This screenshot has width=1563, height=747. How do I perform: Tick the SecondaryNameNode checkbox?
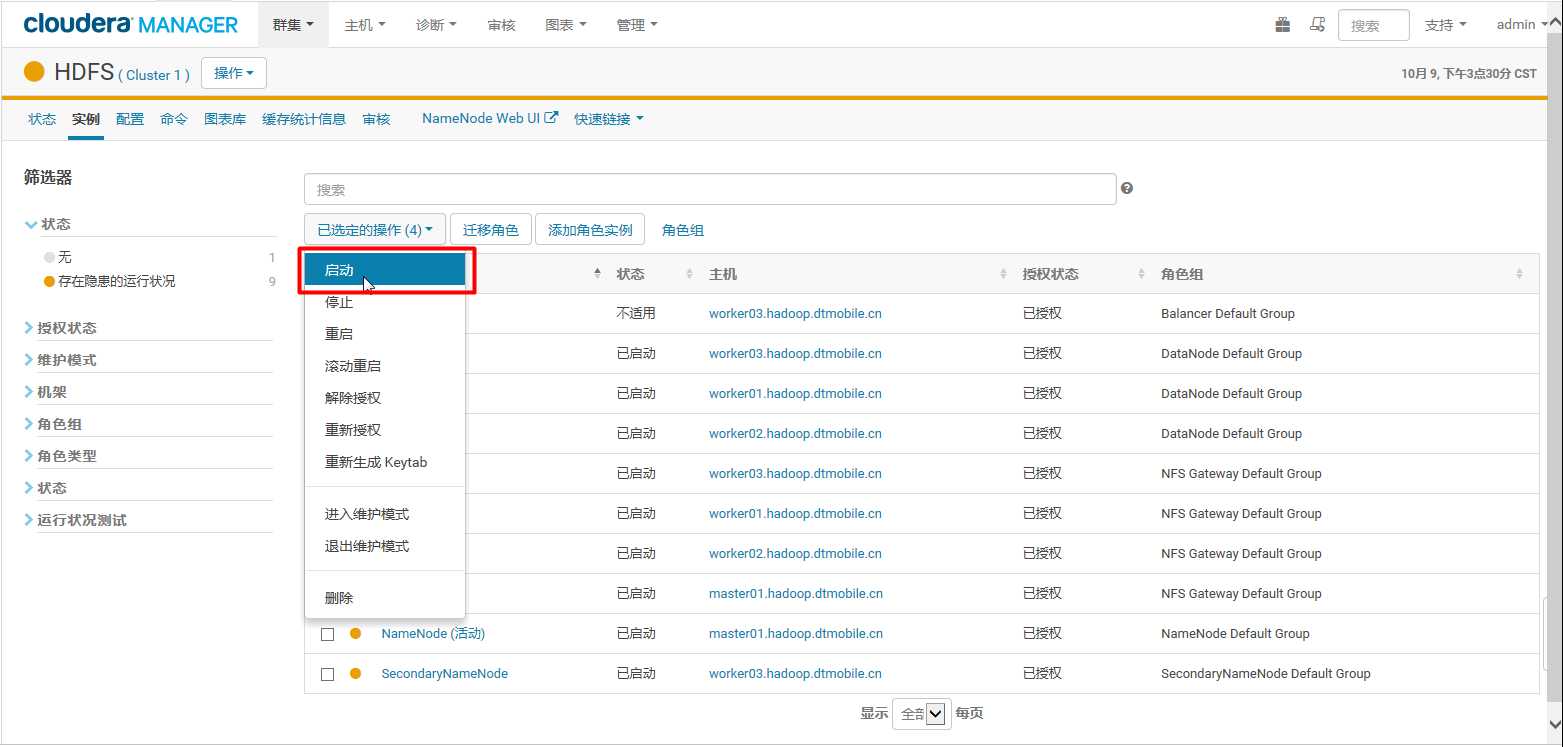327,674
